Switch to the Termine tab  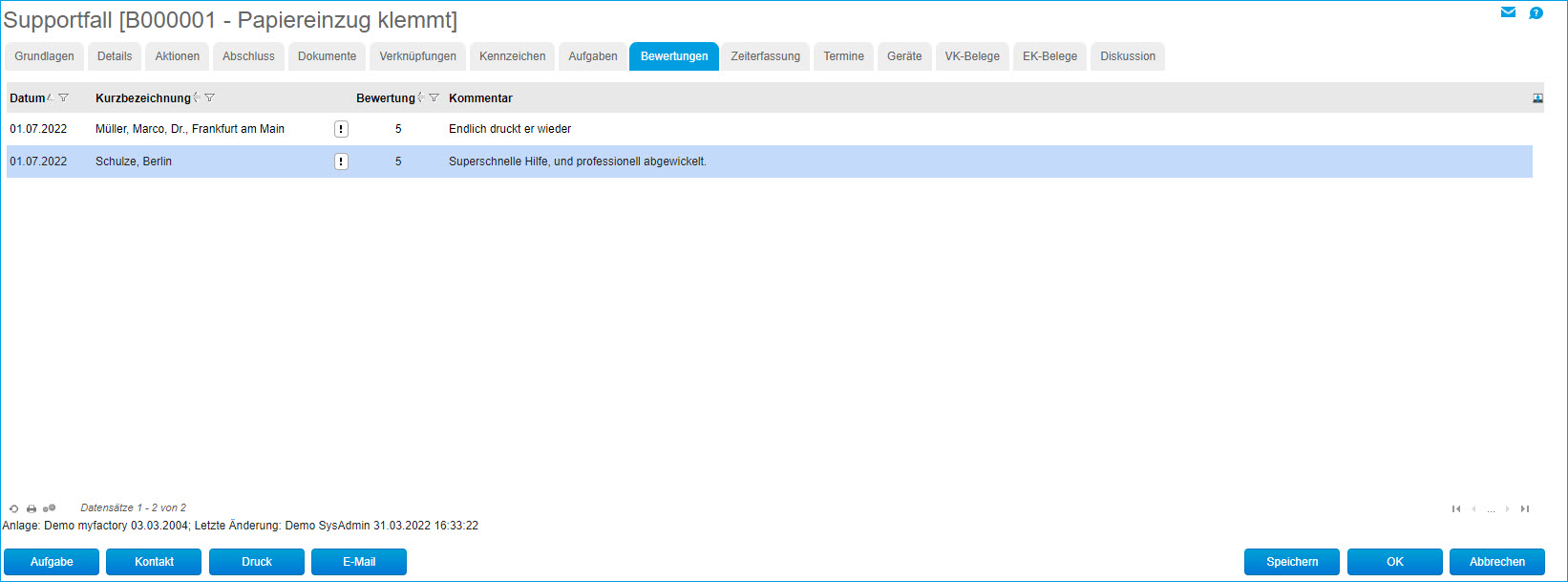(x=843, y=56)
